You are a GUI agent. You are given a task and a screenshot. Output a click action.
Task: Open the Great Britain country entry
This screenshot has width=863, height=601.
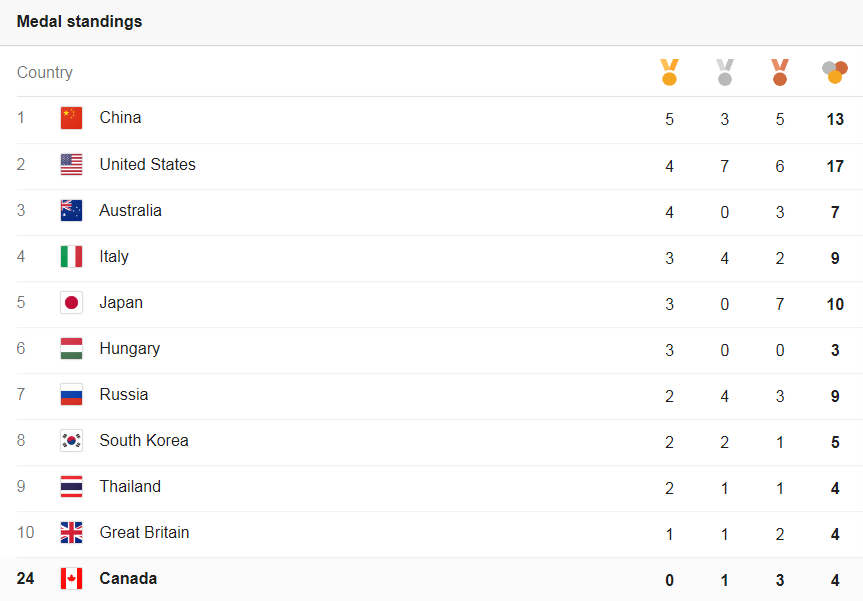click(x=144, y=533)
